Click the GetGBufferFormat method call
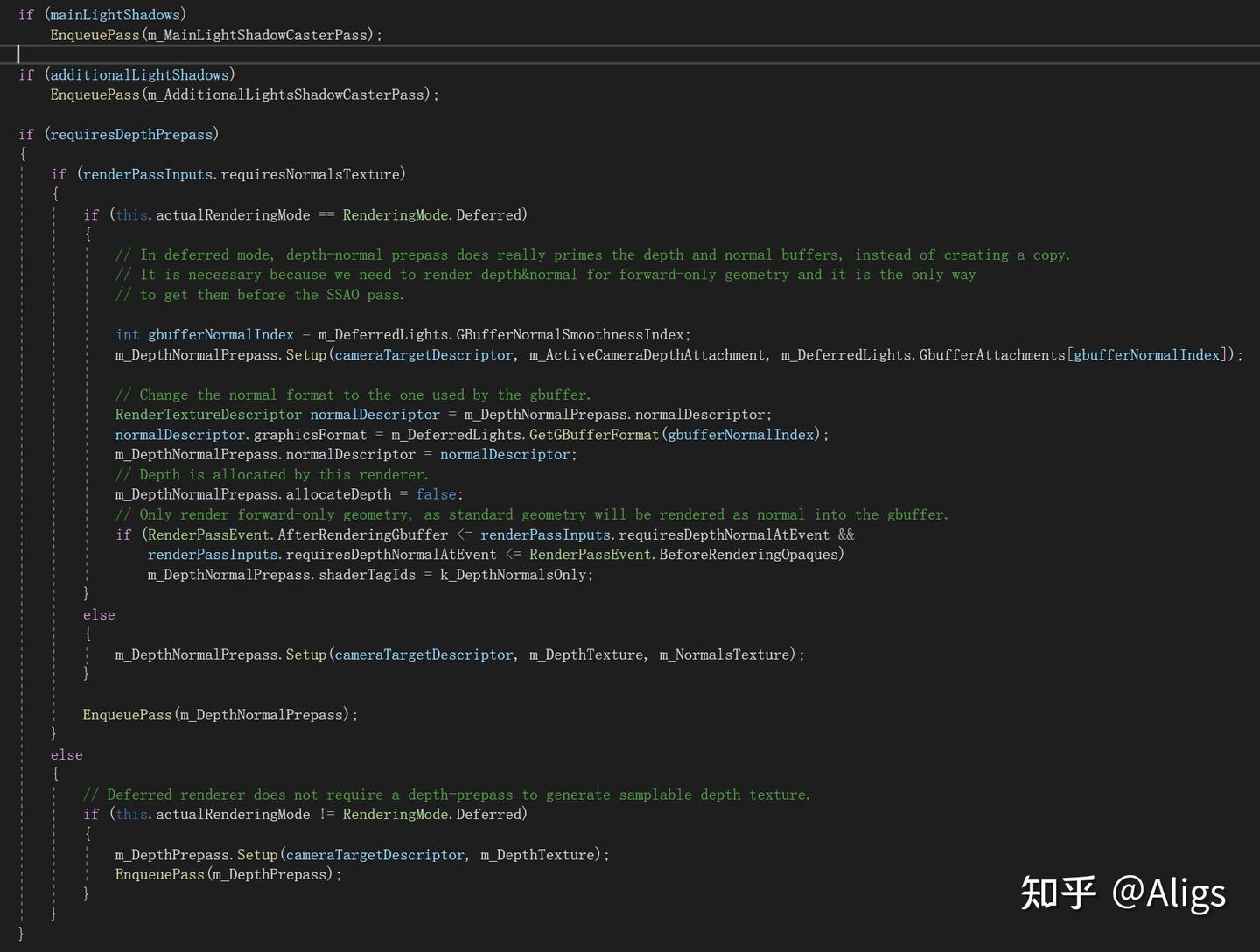 (594, 434)
